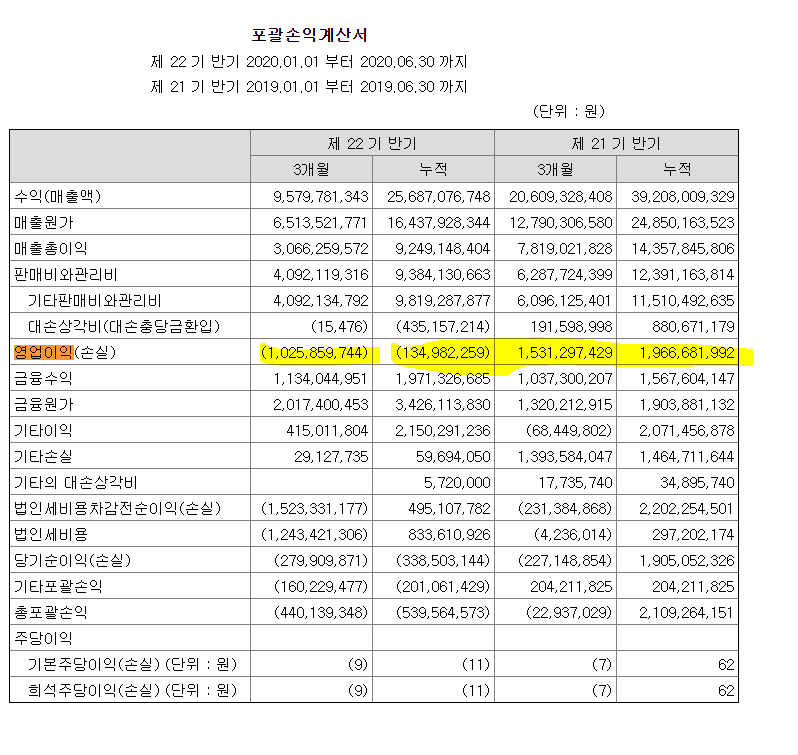Select the value 12,391,163,814
The image size is (798, 755).
[x=682, y=274]
